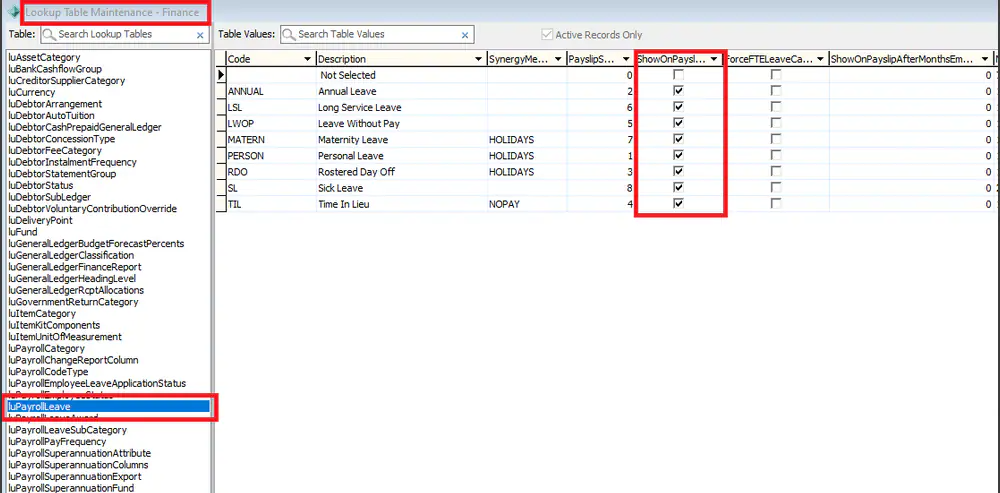The width and height of the screenshot is (1000, 493).
Task: Click the Long Service Leave description cell
Action: (402, 107)
